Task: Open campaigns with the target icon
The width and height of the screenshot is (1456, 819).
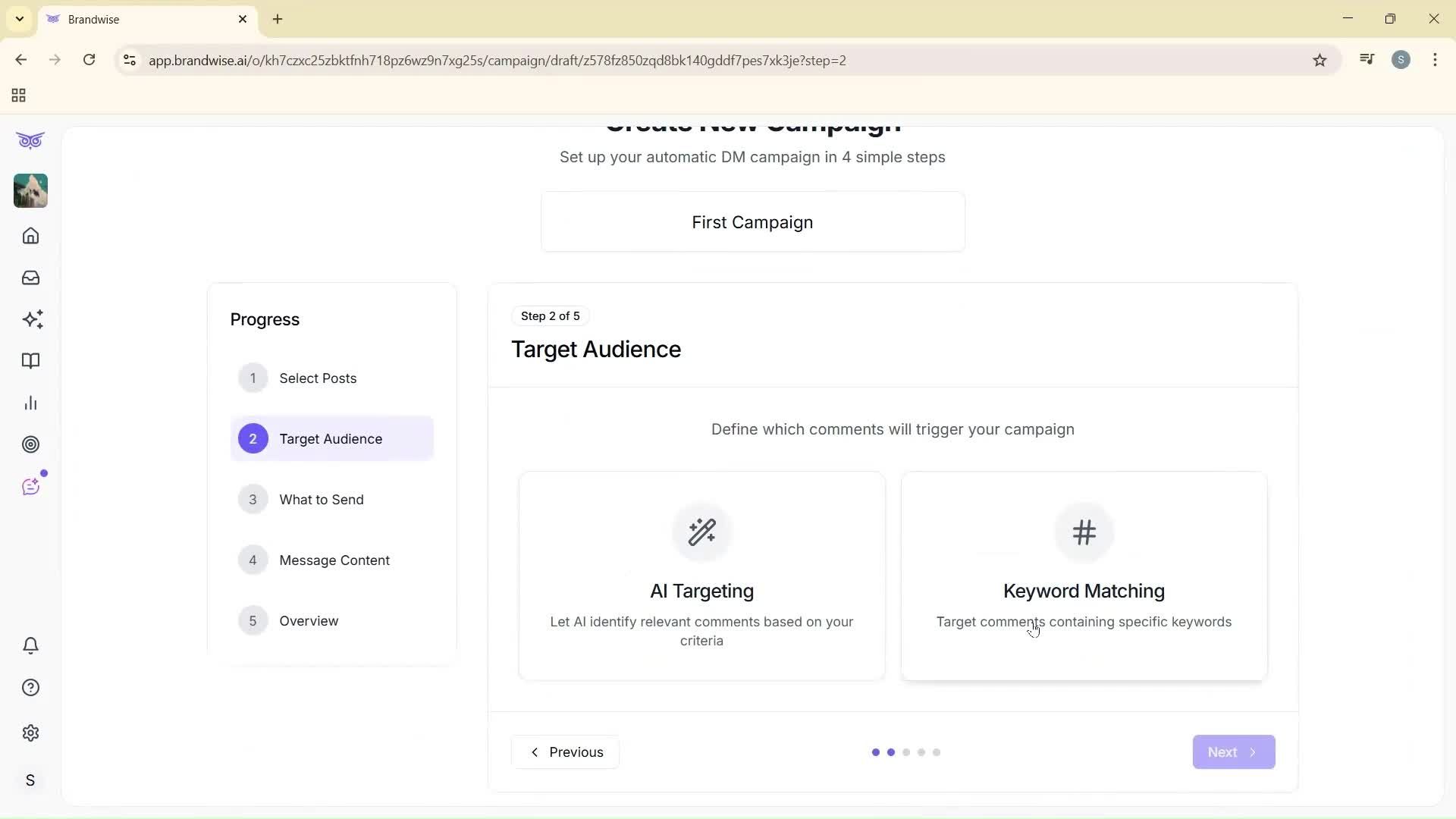Action: pos(31,444)
